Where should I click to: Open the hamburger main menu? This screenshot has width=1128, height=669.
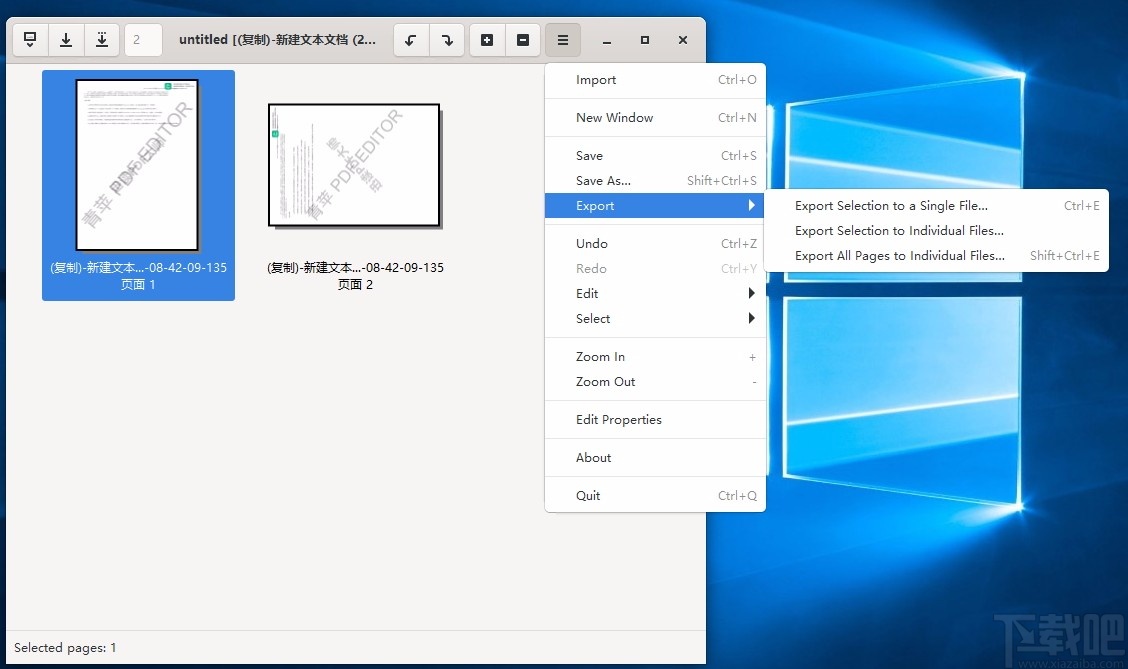tap(562, 40)
